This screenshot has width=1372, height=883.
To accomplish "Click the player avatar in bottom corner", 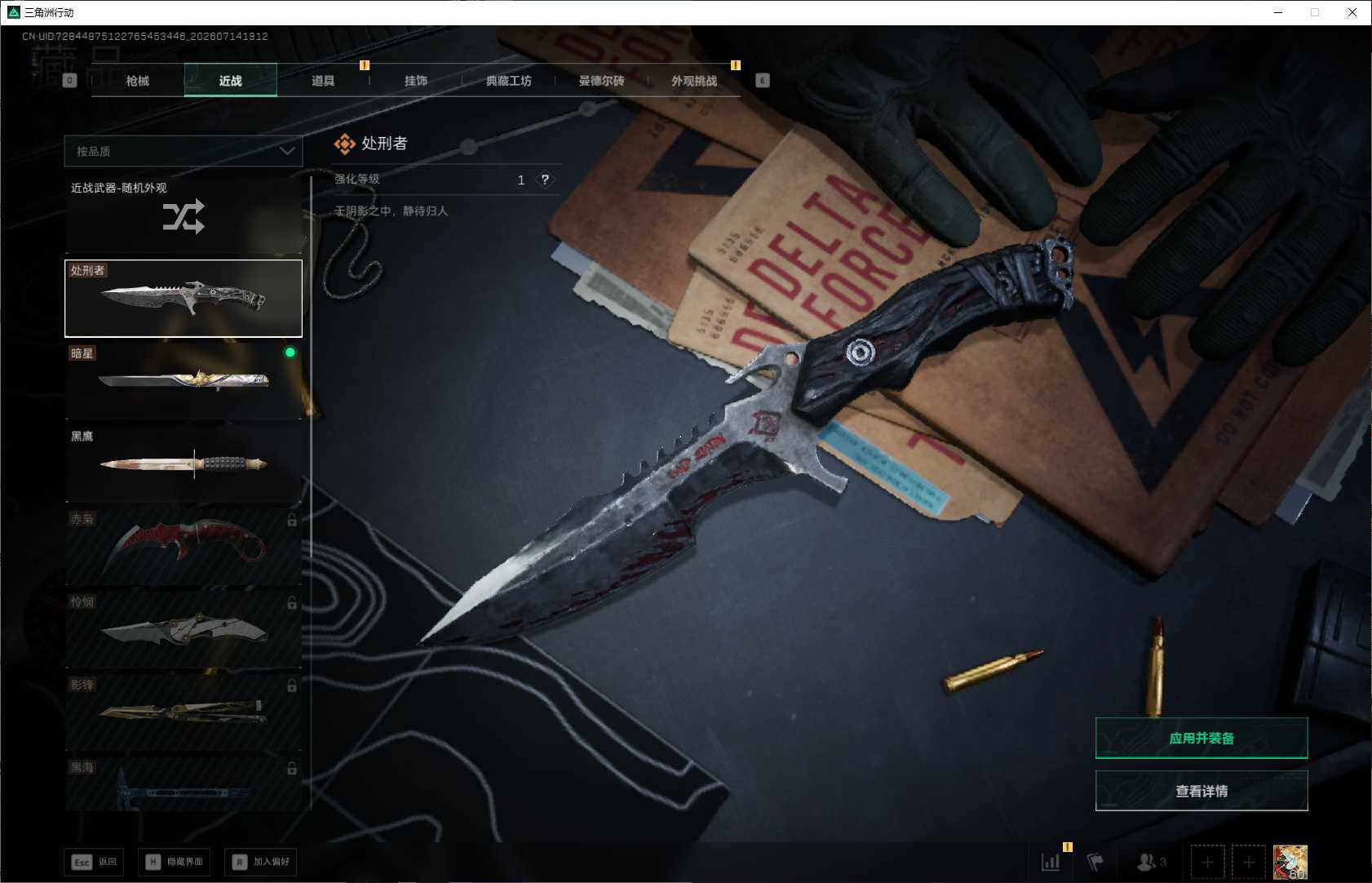I will 1290,862.
